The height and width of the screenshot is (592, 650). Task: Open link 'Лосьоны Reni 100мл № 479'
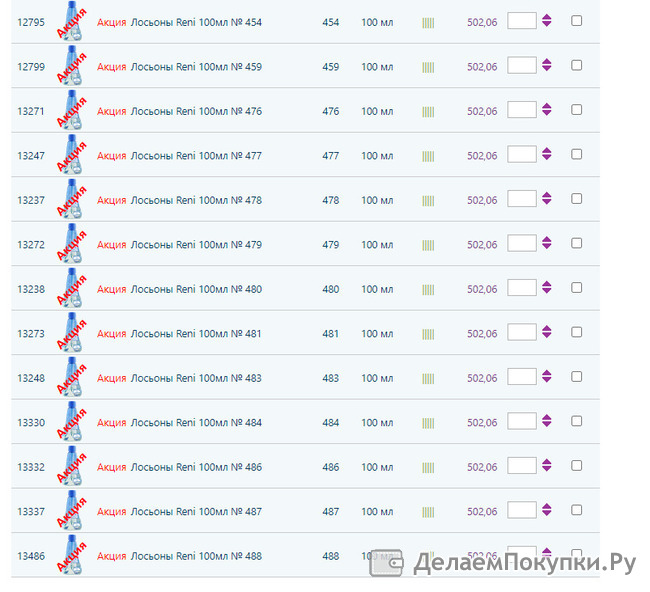[196, 245]
